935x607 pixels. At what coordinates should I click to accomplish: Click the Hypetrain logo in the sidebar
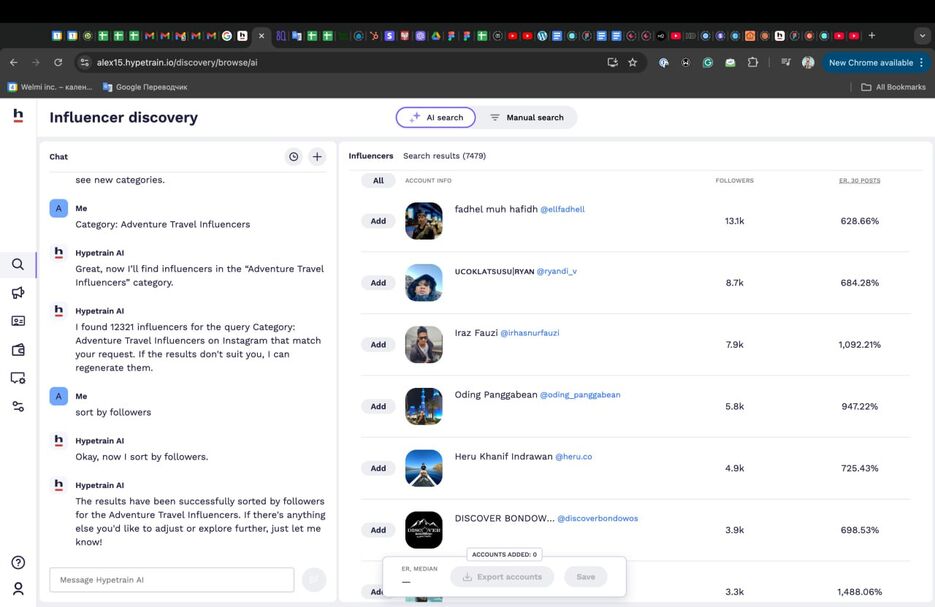click(18, 116)
